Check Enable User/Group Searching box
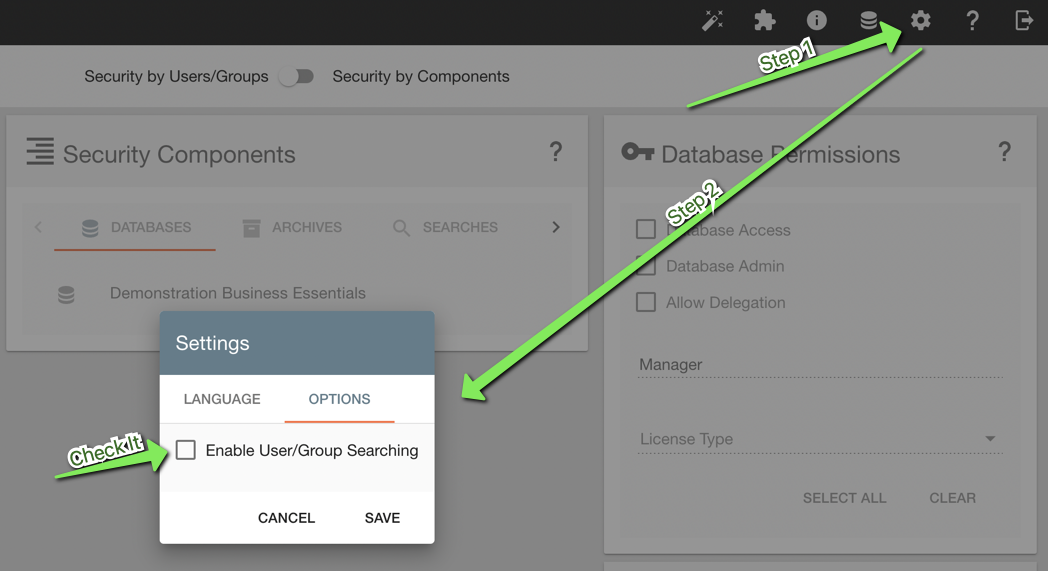 pyautogui.click(x=186, y=450)
